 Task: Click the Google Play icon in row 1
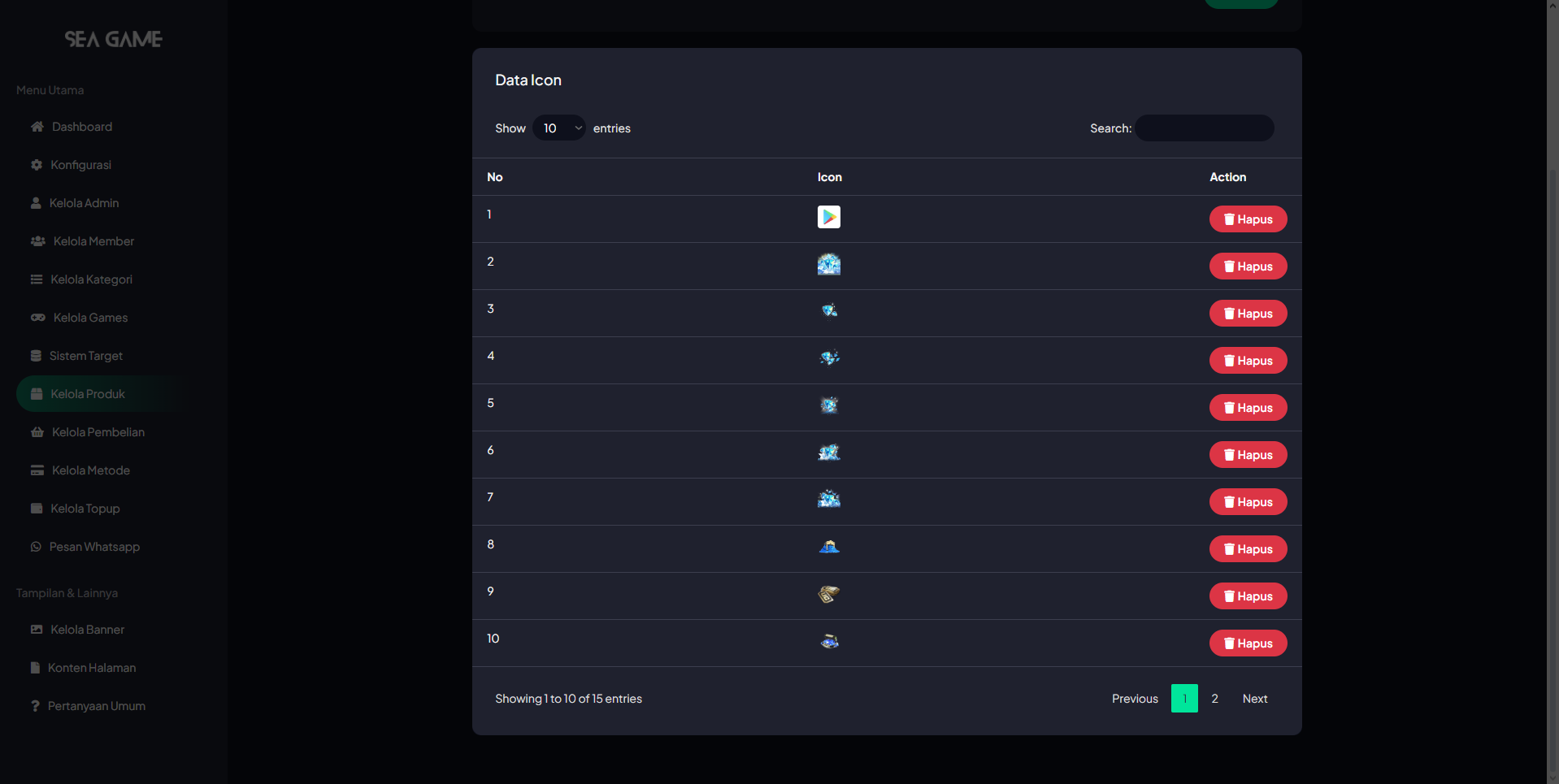click(x=829, y=217)
